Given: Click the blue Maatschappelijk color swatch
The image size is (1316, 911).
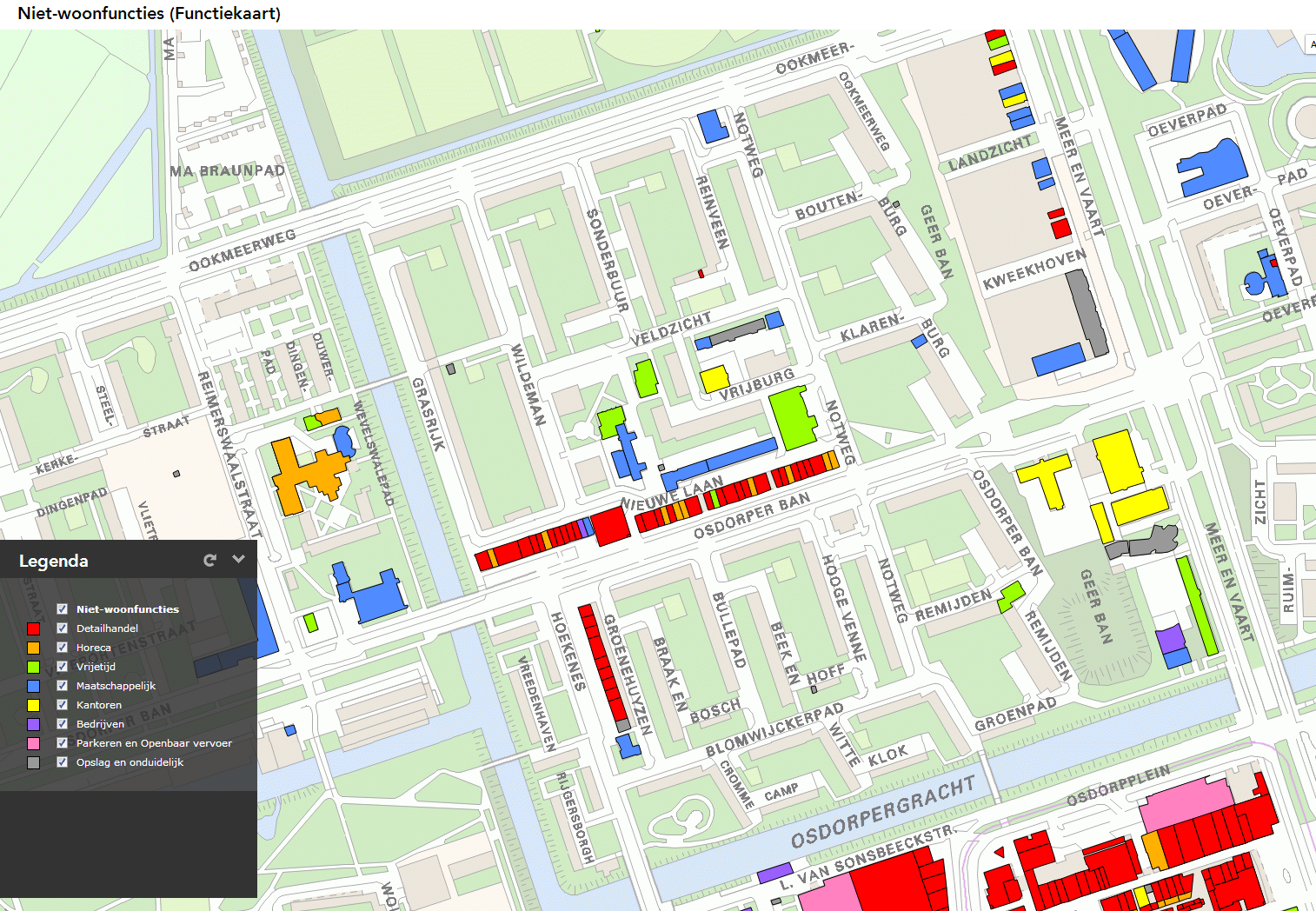Looking at the screenshot, I should point(33,686).
